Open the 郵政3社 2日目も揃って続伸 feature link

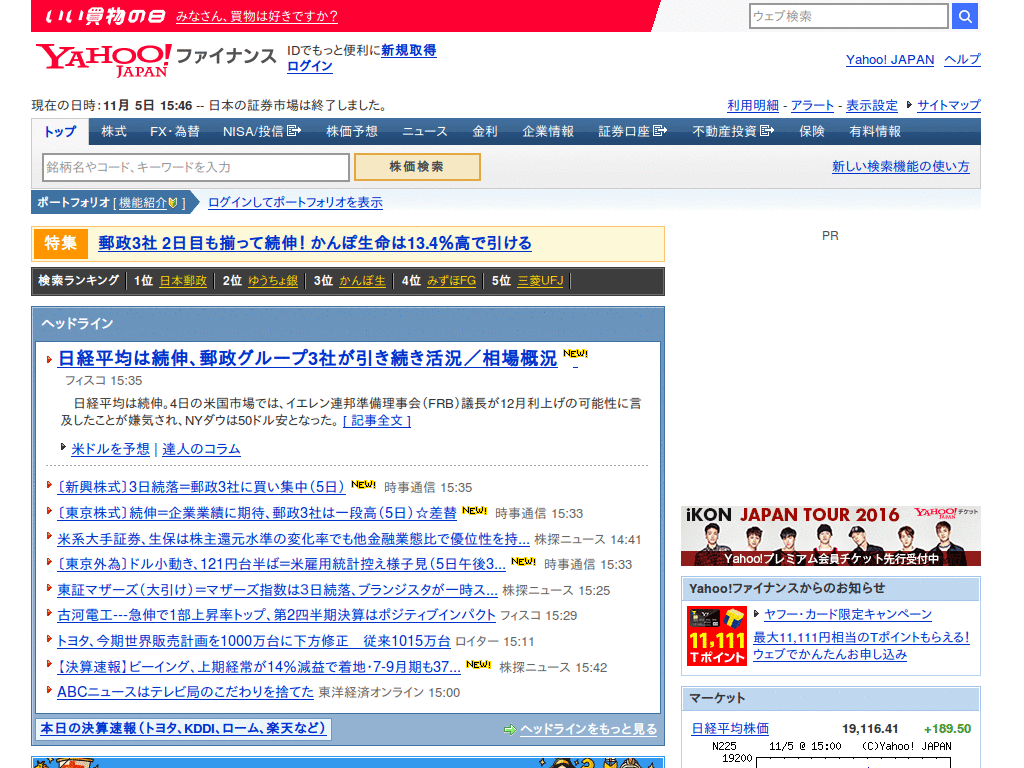click(x=315, y=243)
